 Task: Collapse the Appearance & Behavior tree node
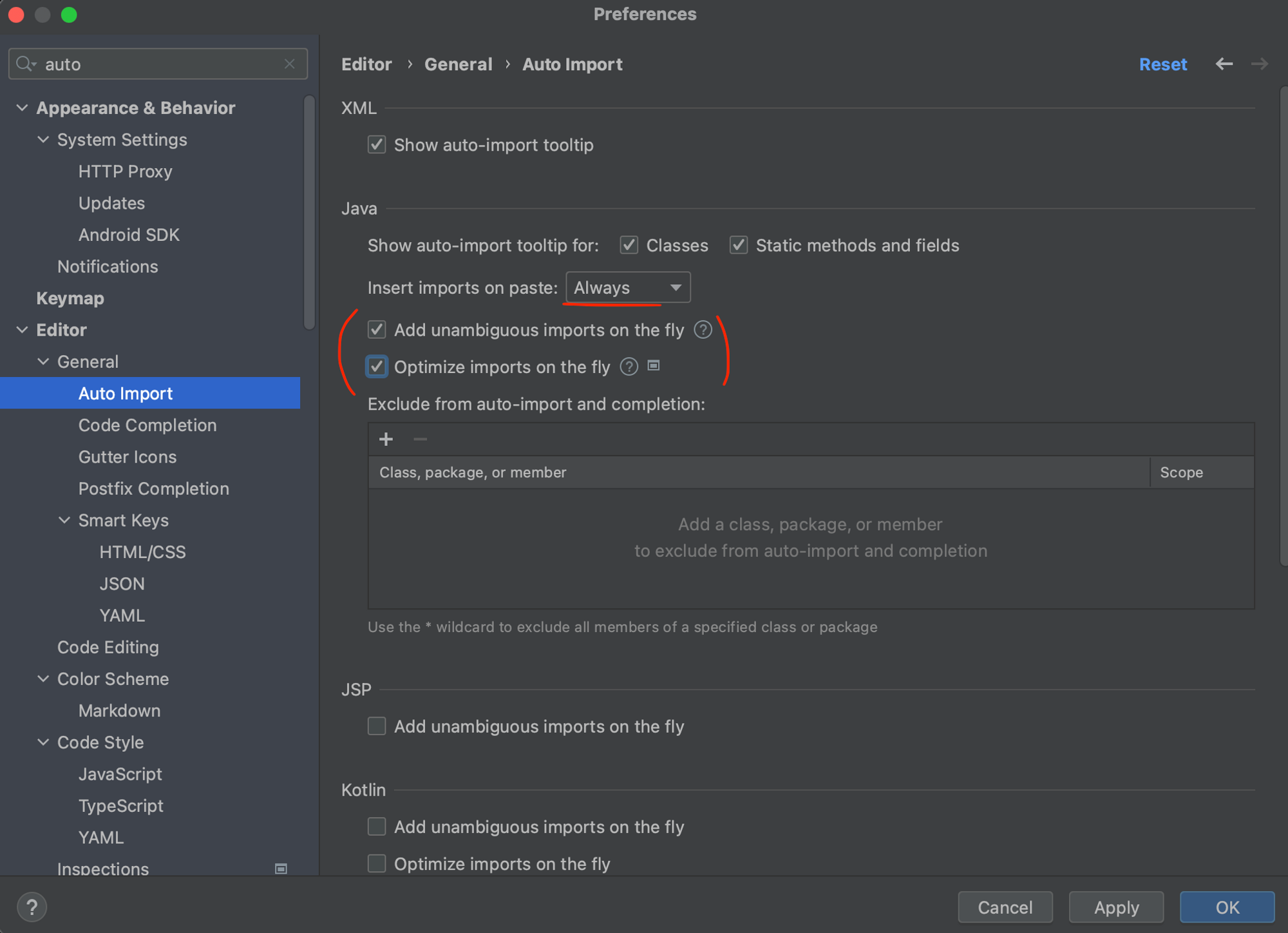coord(22,108)
